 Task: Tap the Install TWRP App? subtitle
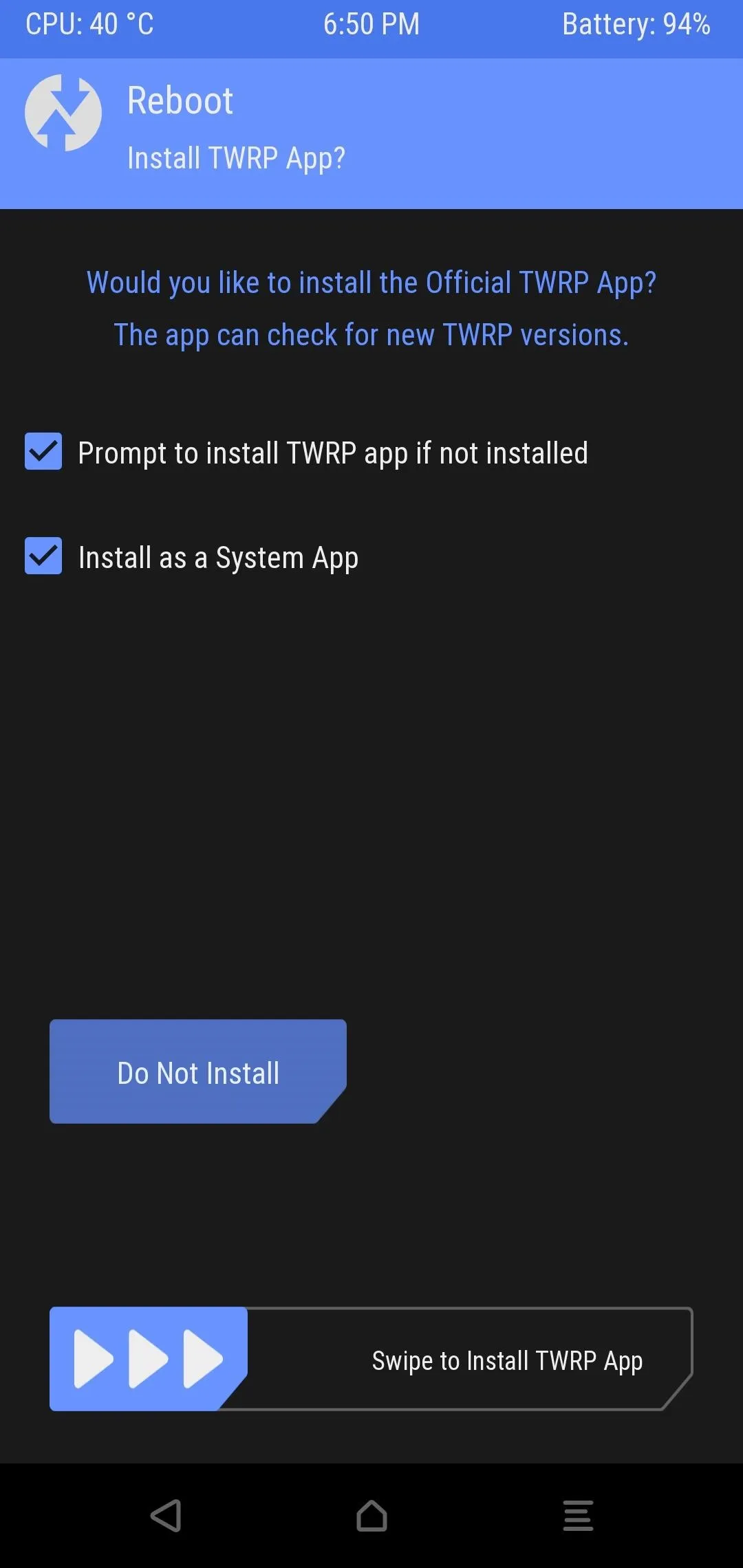point(236,159)
